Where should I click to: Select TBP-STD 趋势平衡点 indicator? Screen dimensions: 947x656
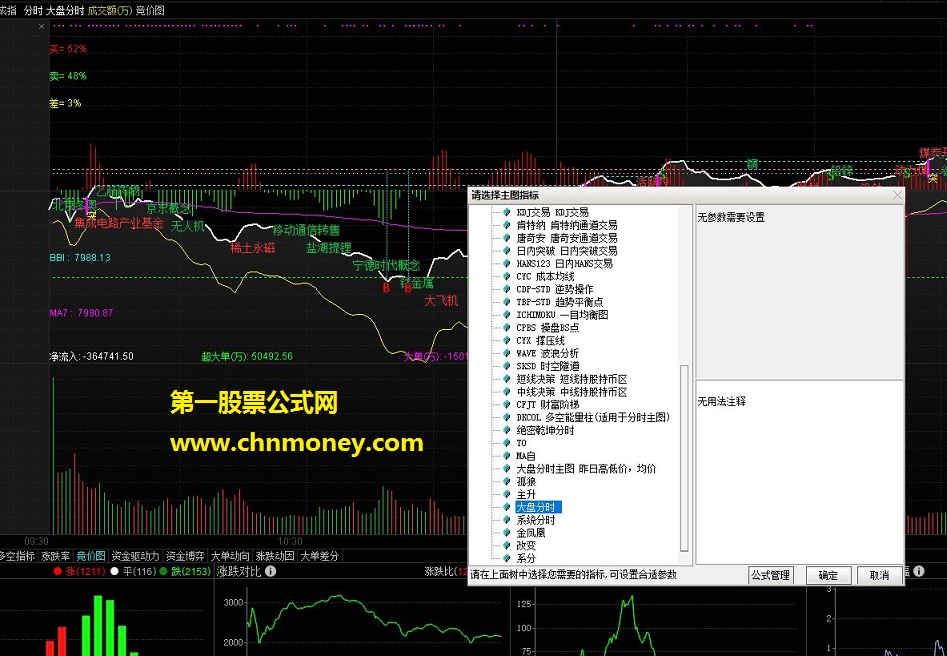559,302
